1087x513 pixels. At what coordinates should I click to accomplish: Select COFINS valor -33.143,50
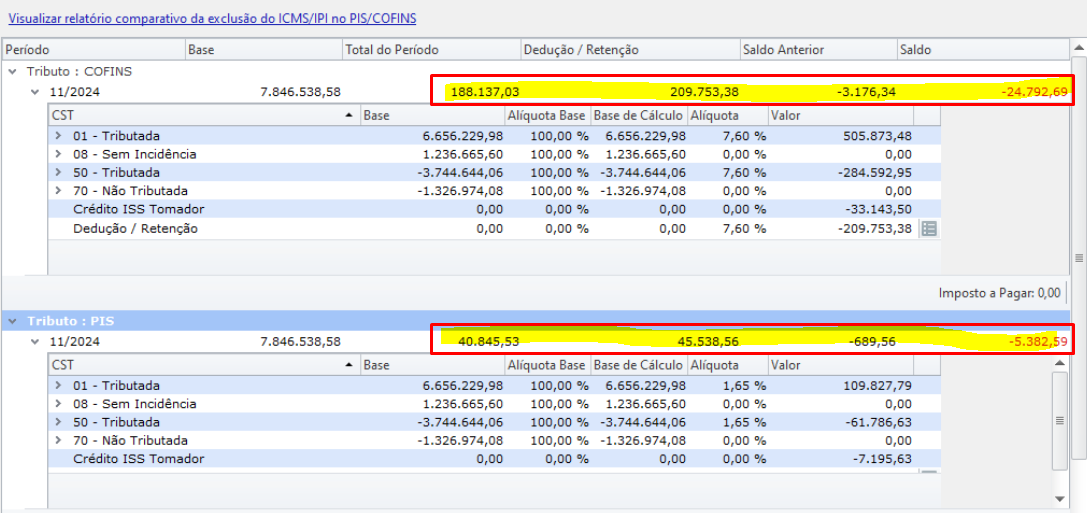(x=878, y=209)
